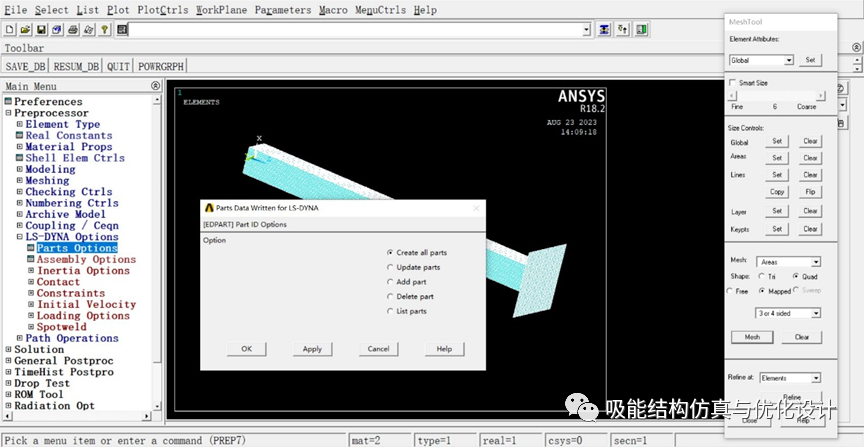Viewport: 864px width, 447px height.
Task: Click Contact under LS-DYNA Options
Action: tap(58, 282)
